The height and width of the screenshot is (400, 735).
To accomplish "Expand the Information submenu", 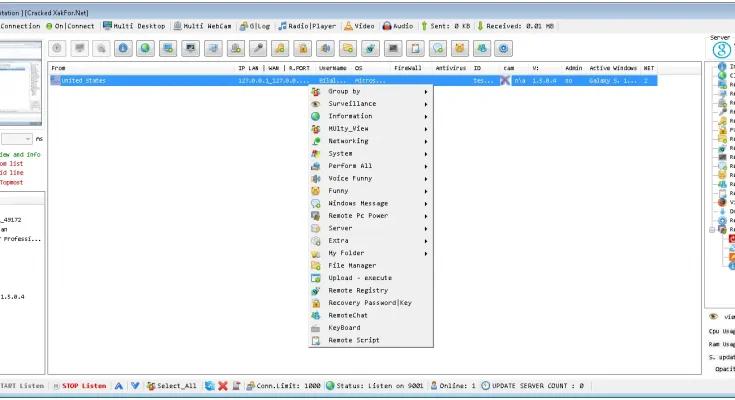I will (371, 116).
